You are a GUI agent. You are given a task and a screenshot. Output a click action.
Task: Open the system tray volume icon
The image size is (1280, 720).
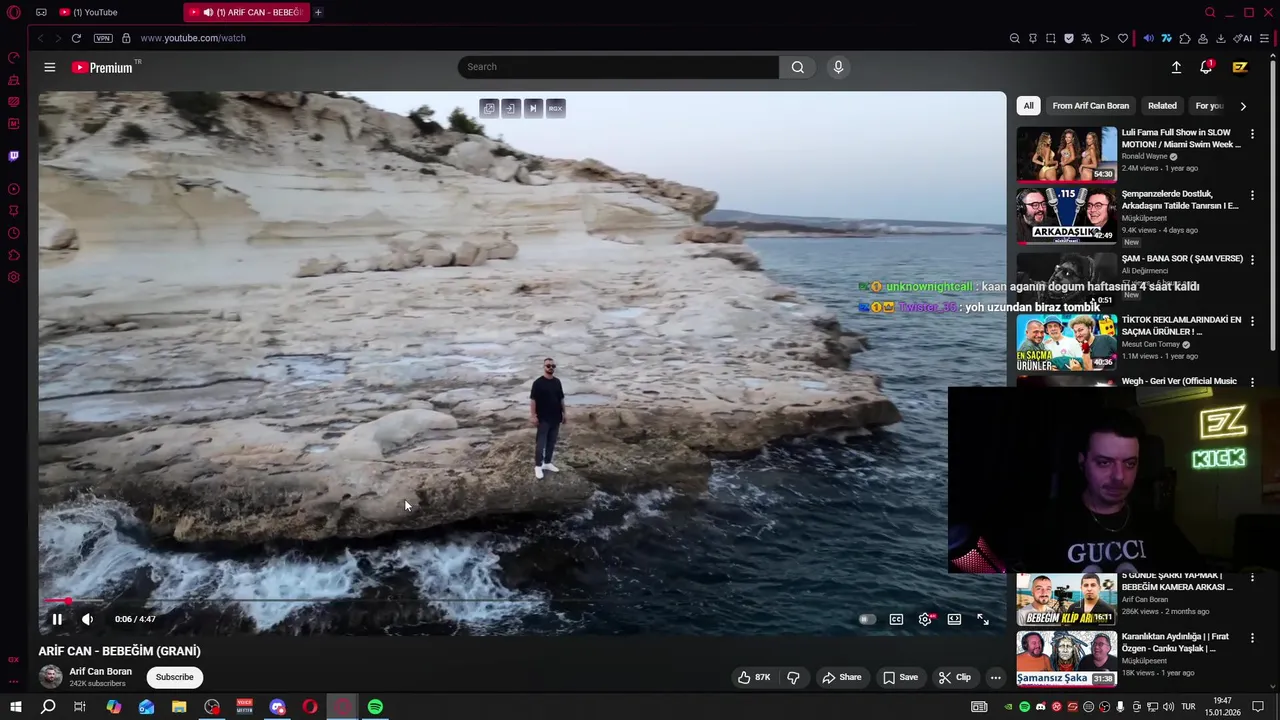(1168, 707)
